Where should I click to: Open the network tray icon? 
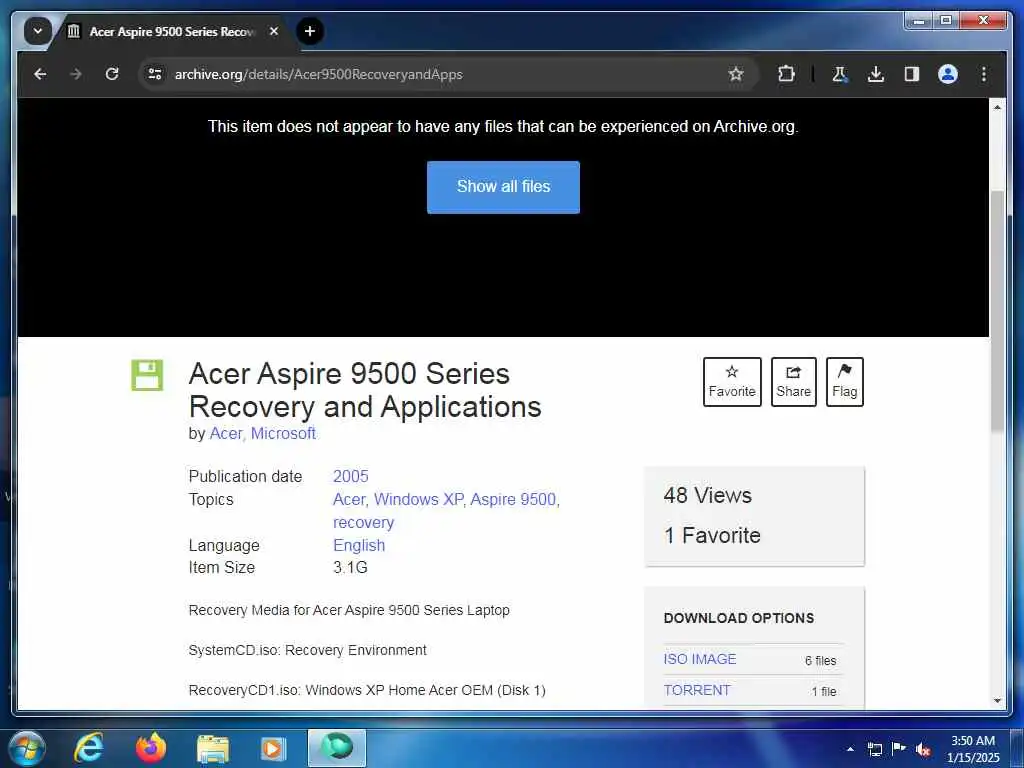click(x=874, y=749)
